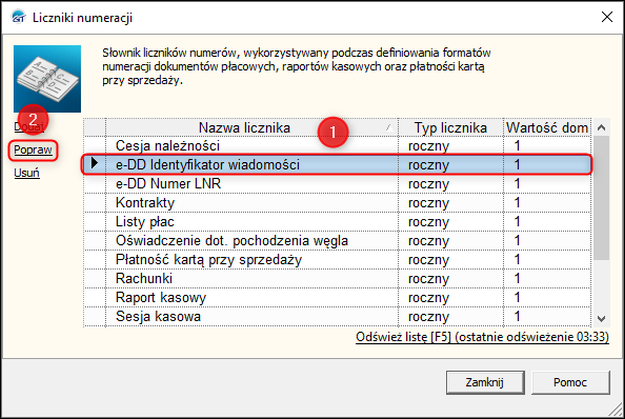Click the Typ licznika column header

(x=449, y=127)
